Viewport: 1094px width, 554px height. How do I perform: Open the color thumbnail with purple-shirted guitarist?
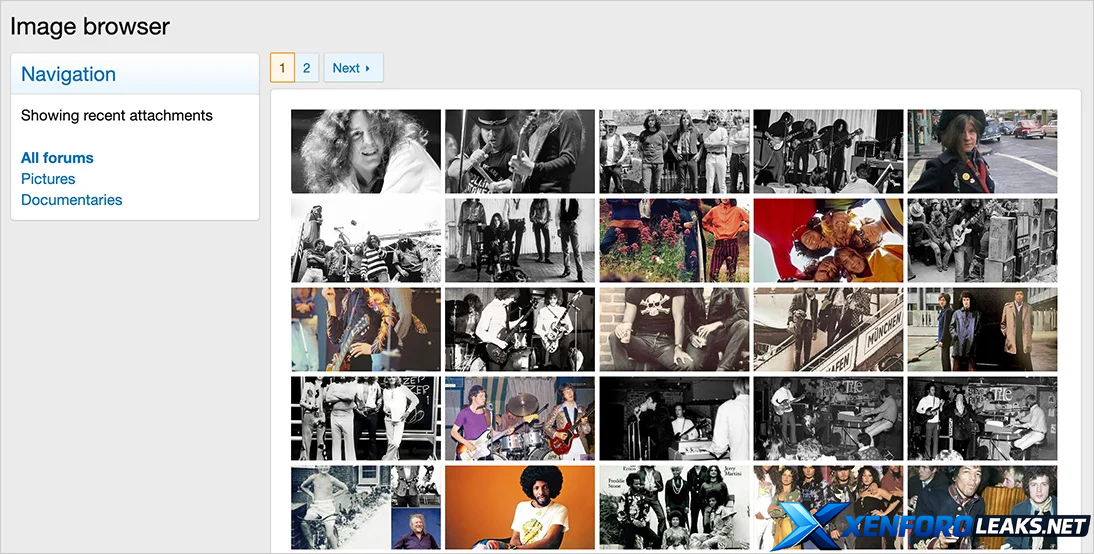tap(519, 418)
